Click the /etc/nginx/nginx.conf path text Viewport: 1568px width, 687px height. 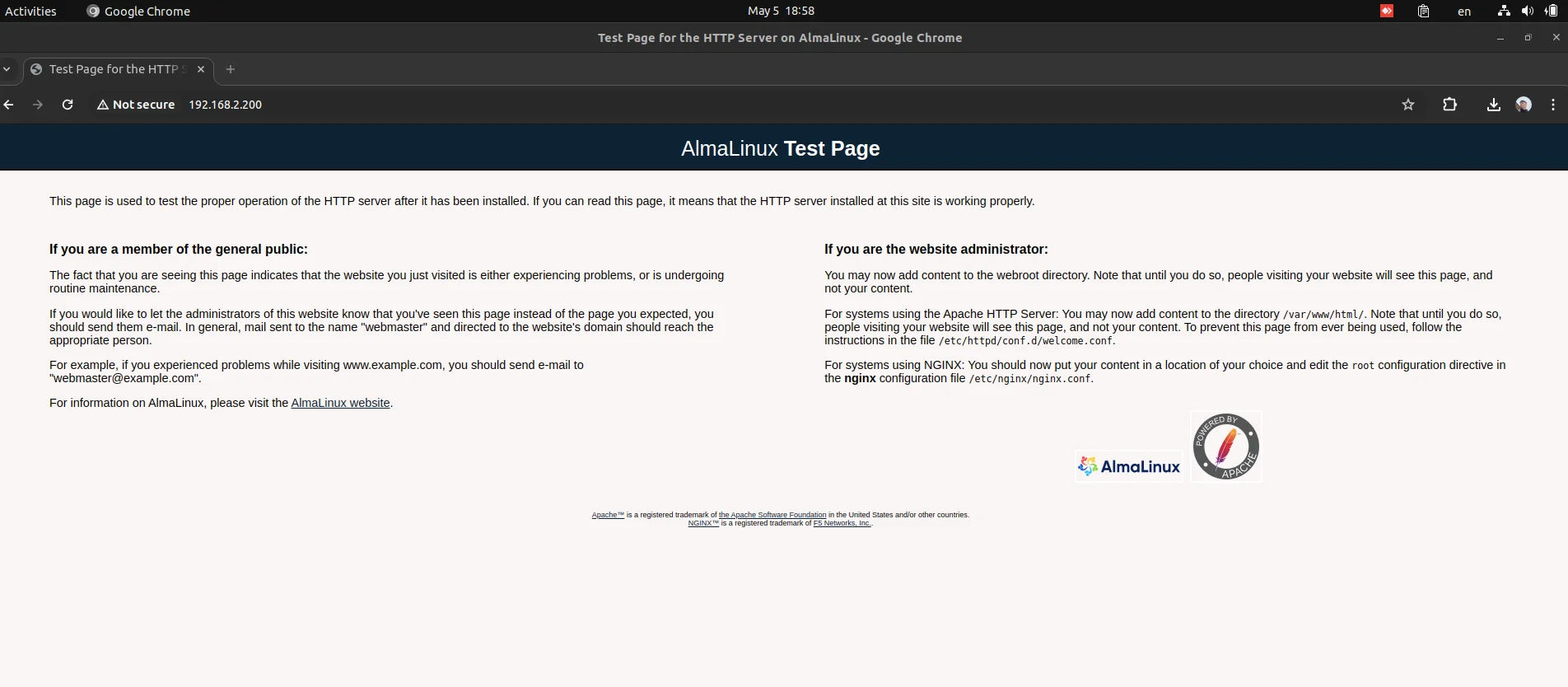1029,379
